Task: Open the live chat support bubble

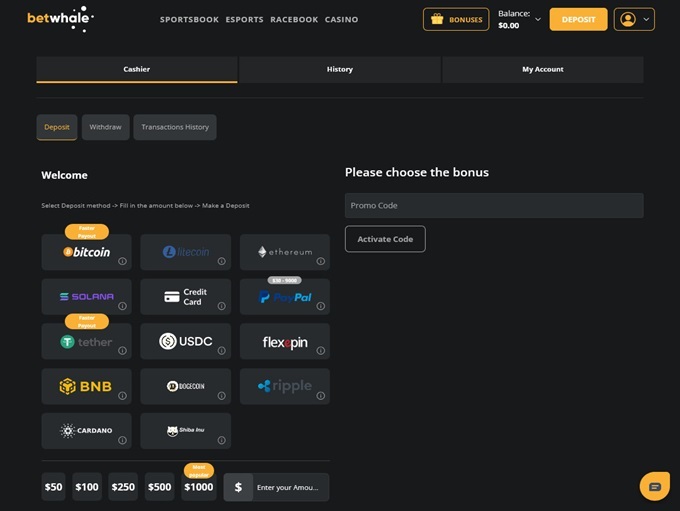Action: [x=654, y=486]
